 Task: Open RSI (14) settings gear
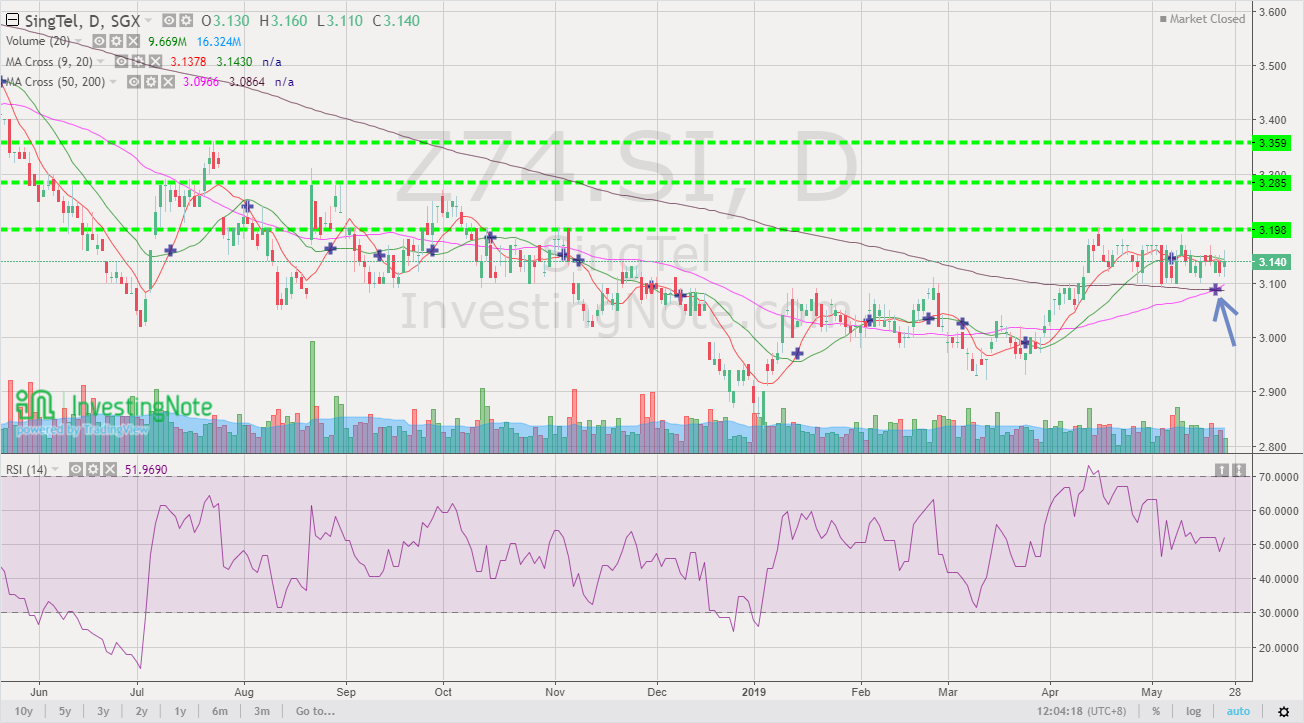point(93,469)
